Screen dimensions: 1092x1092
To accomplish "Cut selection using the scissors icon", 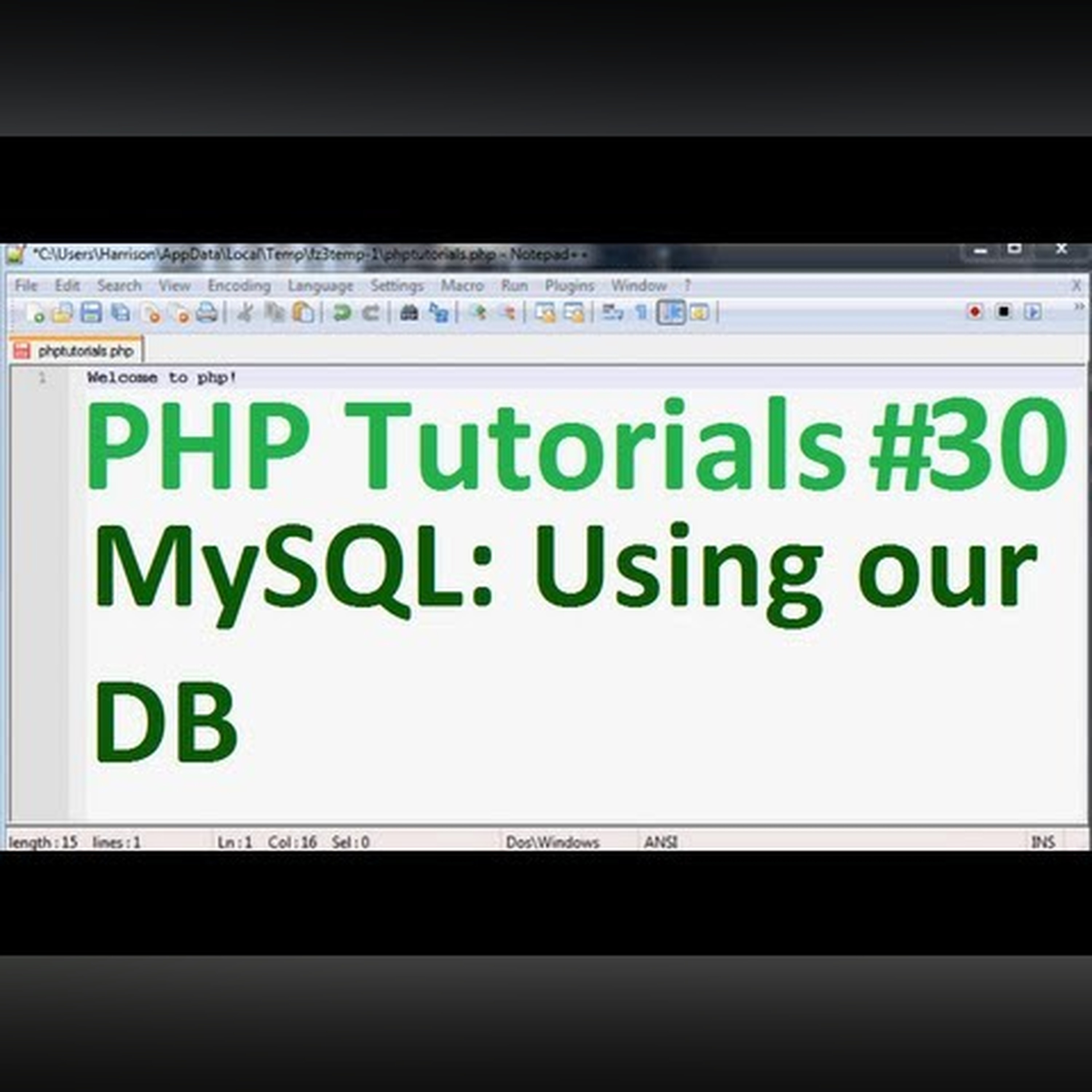I will coord(245,313).
